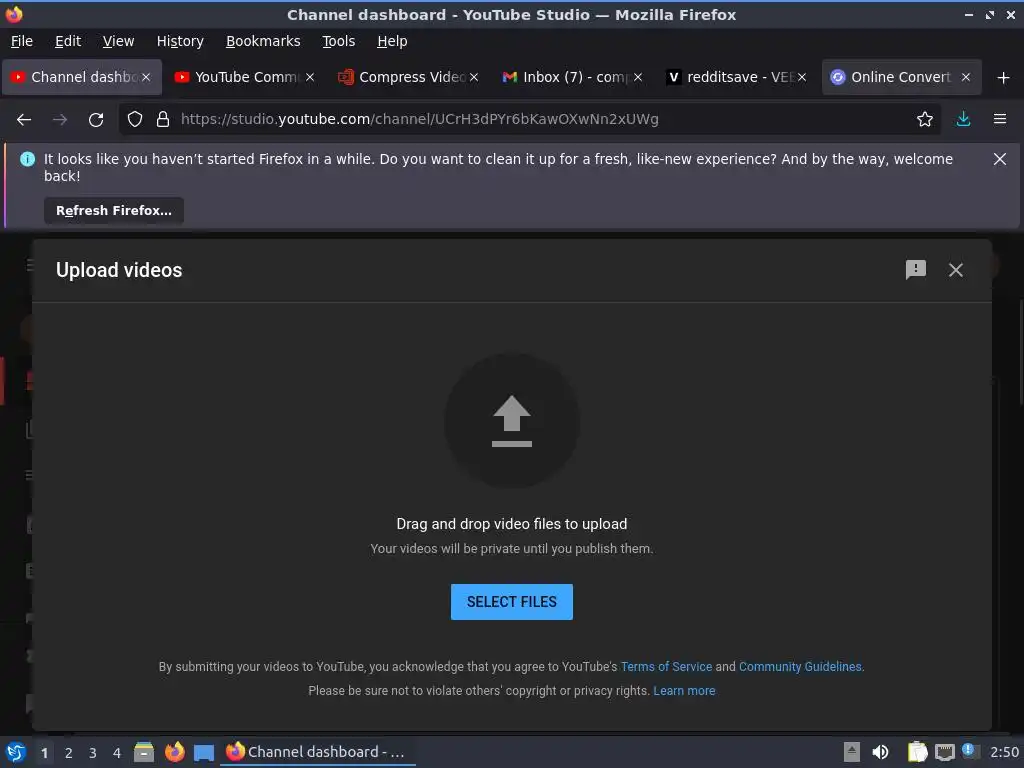Open the file manager taskbar icon
Screen dimensions: 1024x768
click(144, 752)
